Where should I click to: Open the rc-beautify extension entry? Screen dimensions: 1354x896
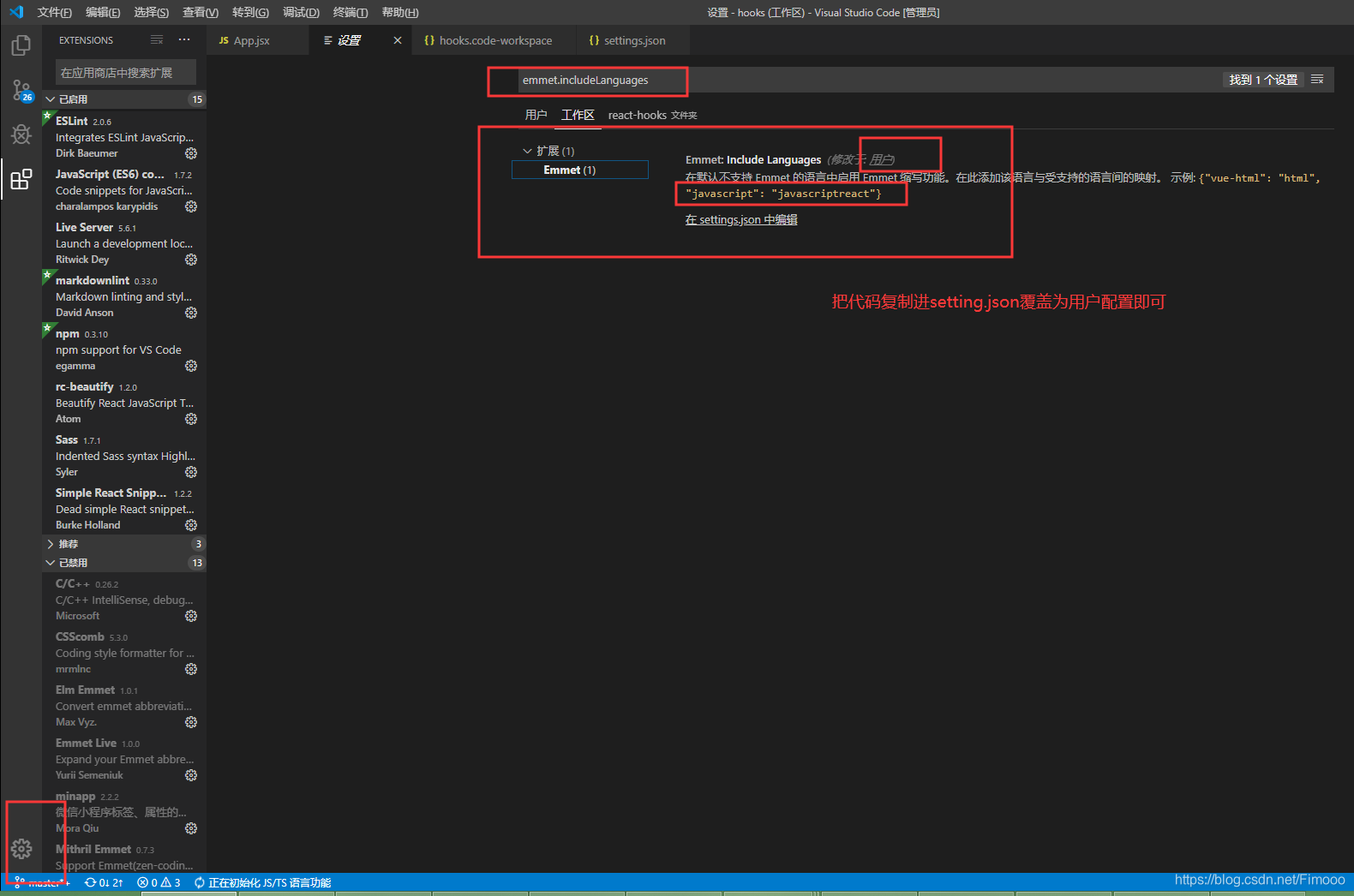(x=124, y=403)
